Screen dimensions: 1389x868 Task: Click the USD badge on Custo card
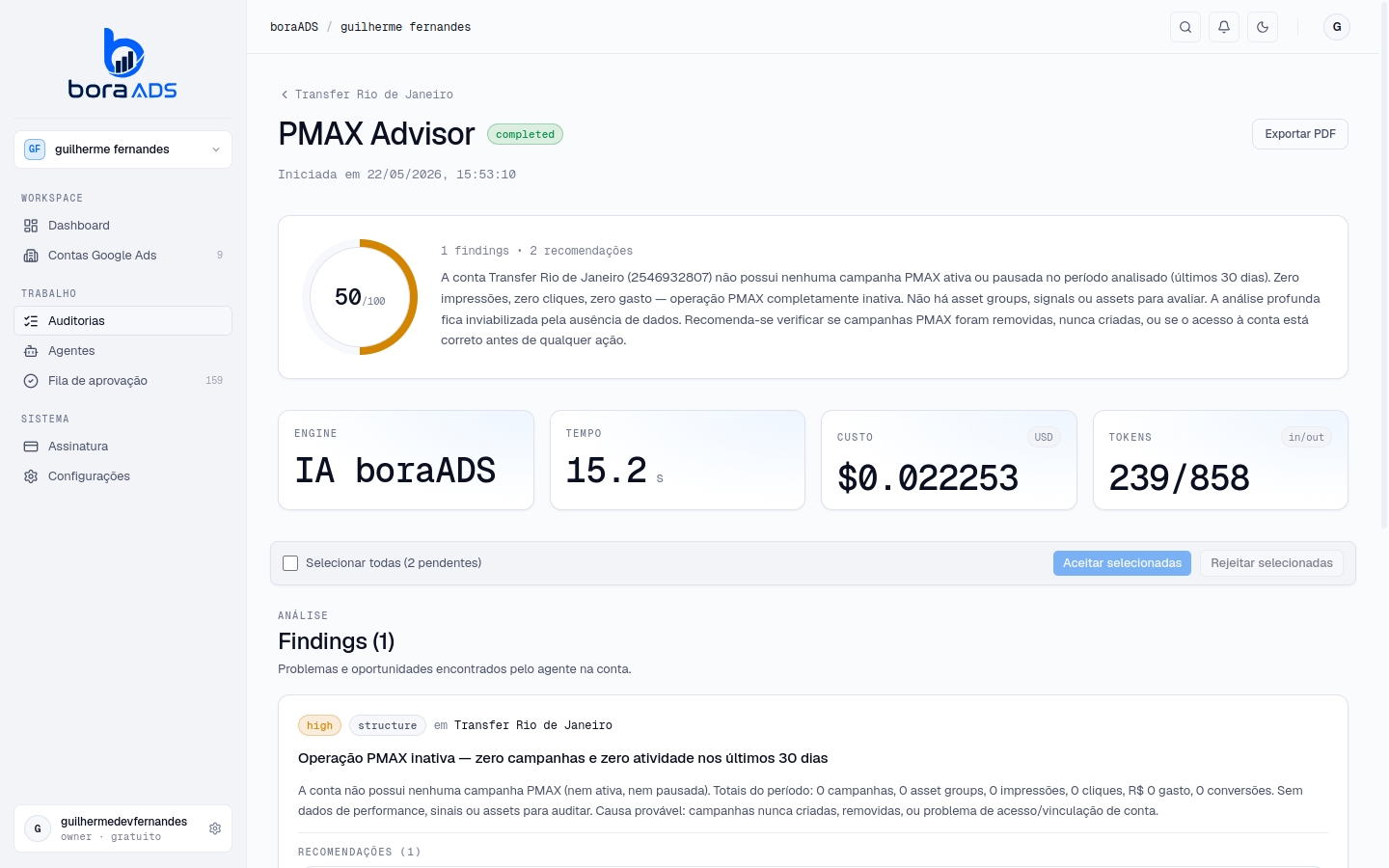(1044, 437)
